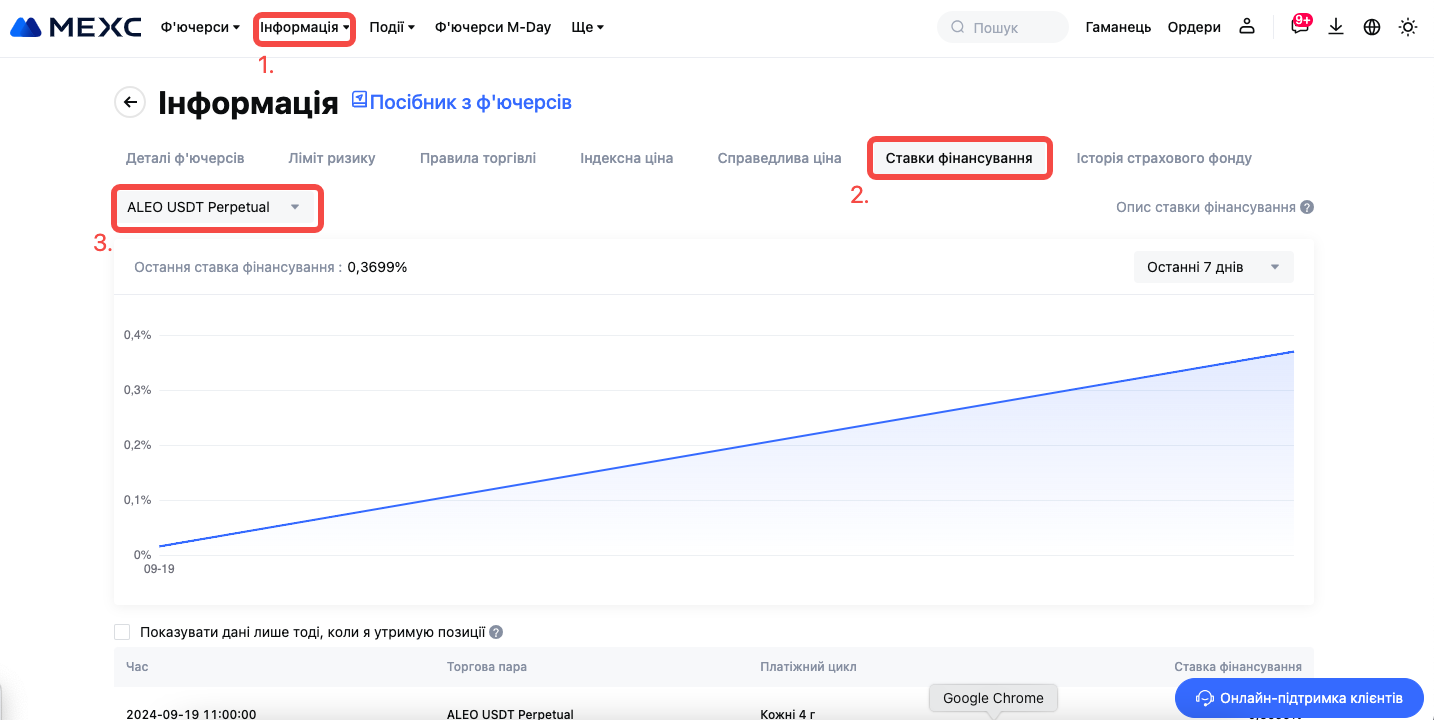Open the language globe icon
This screenshot has height=720, width=1434.
coord(1372,27)
